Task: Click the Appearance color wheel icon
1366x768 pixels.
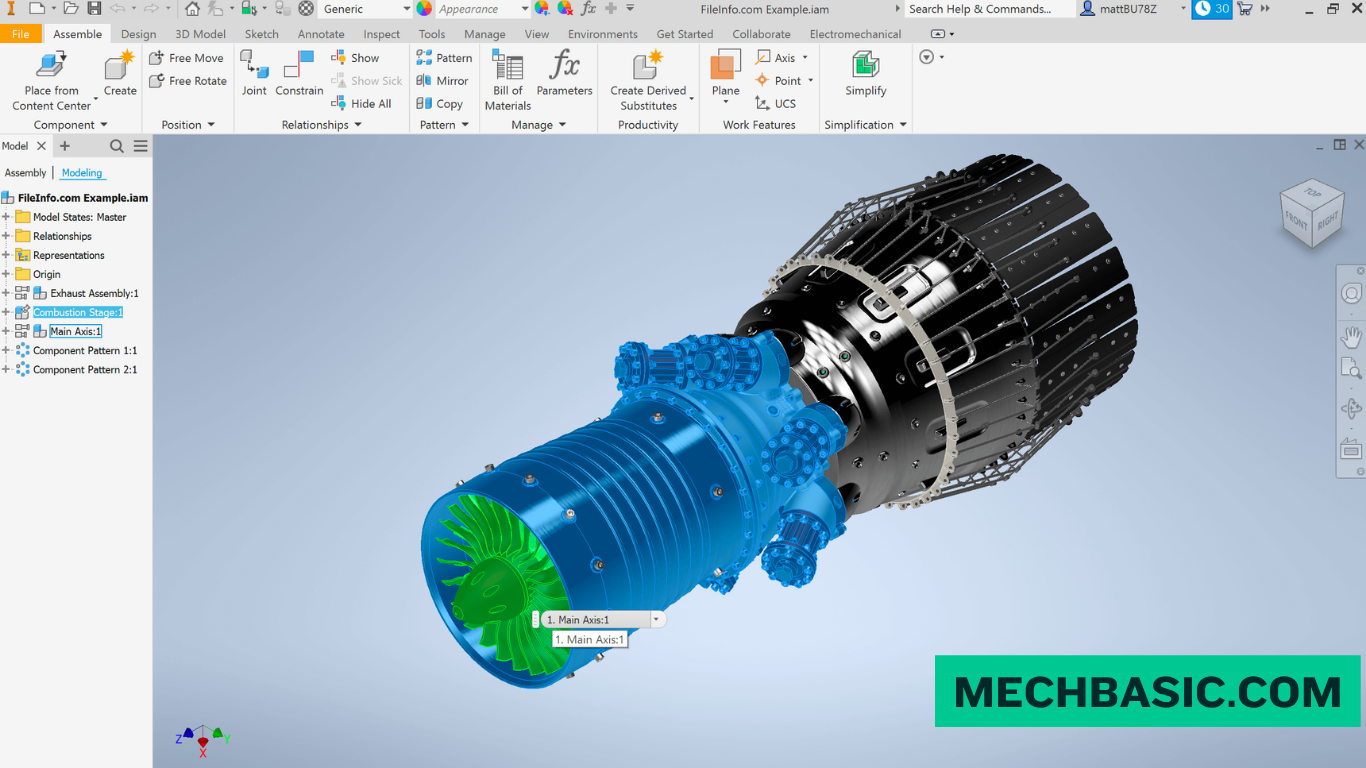Action: click(424, 9)
